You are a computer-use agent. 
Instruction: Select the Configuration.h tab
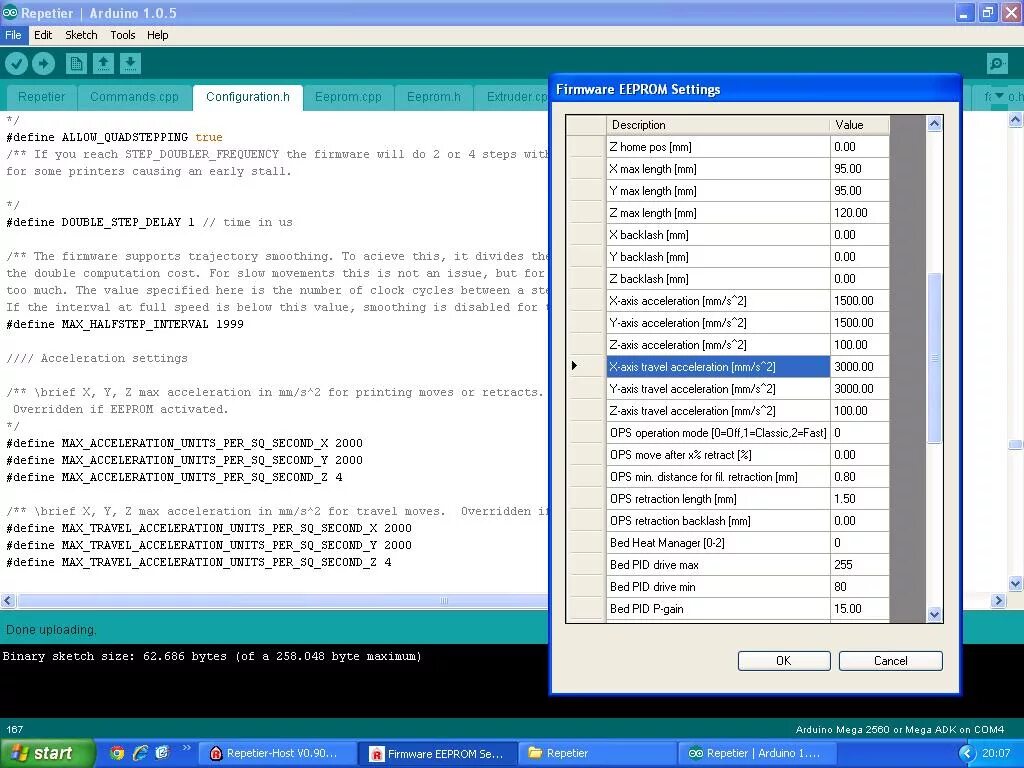pos(248,97)
